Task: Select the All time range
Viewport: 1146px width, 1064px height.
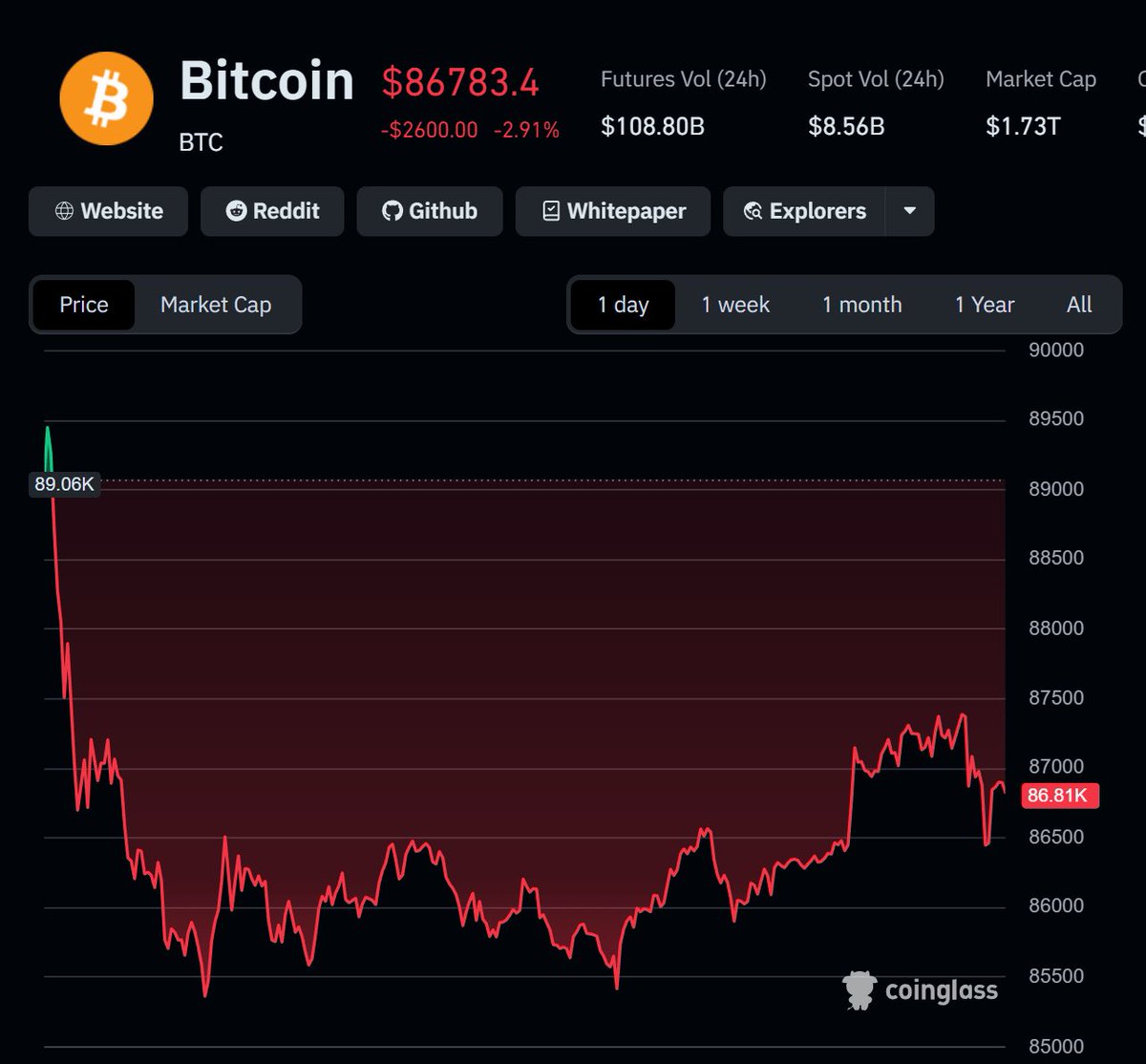Action: pyautogui.click(x=1079, y=305)
